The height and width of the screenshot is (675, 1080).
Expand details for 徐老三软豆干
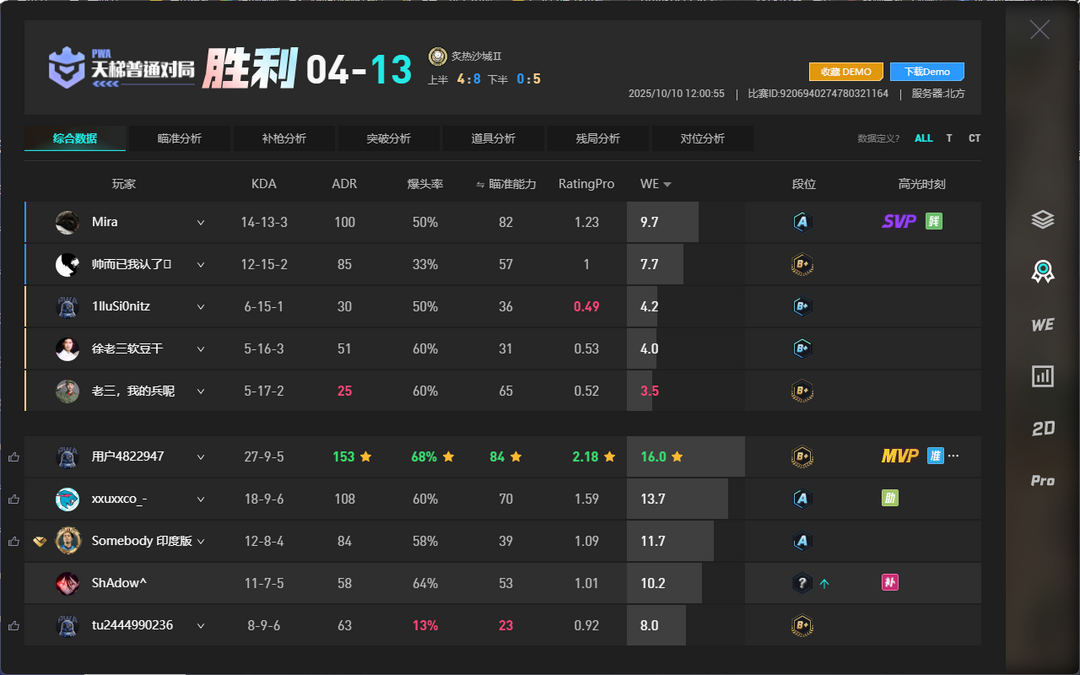click(x=201, y=349)
